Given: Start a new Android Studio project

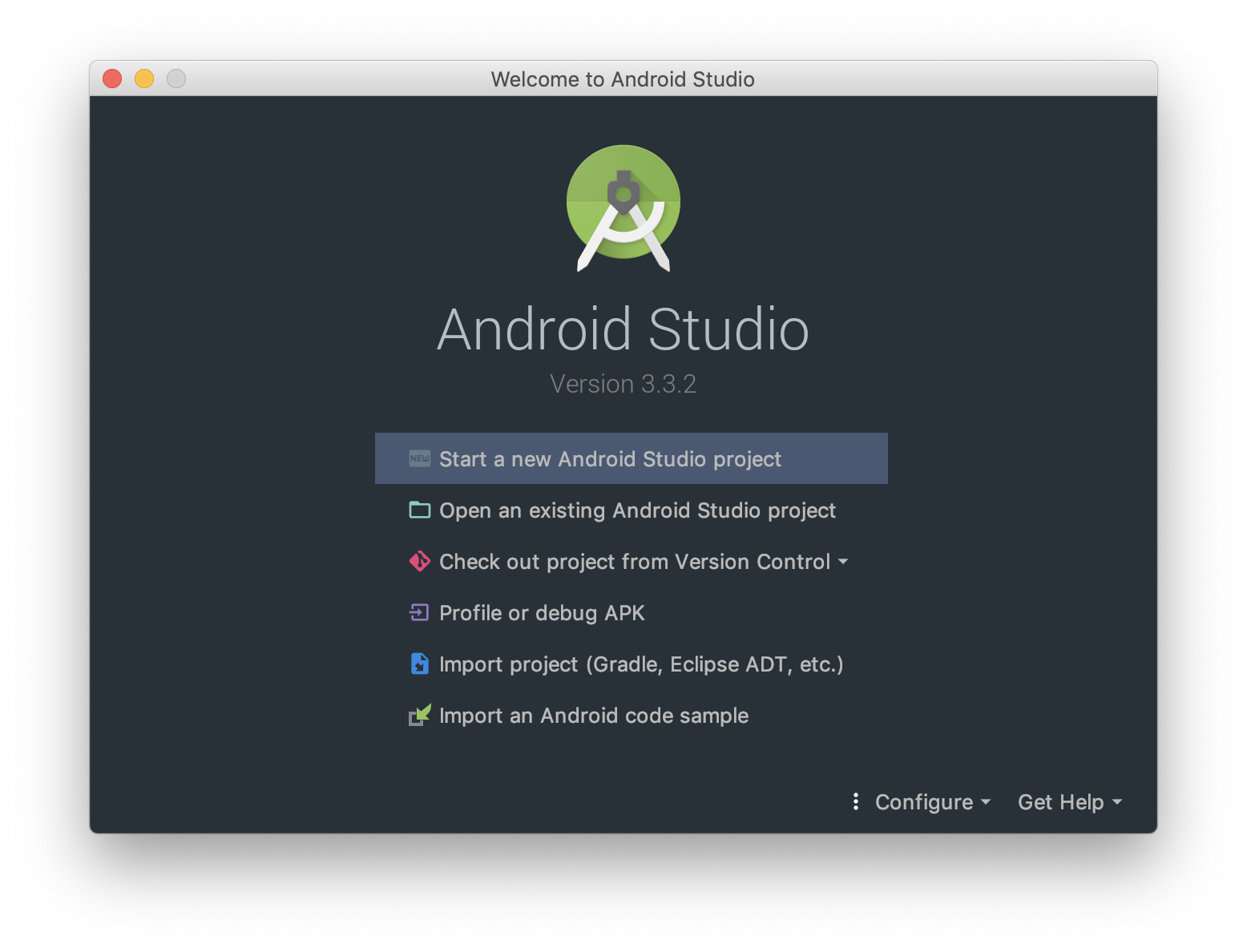Looking at the screenshot, I should (632, 458).
